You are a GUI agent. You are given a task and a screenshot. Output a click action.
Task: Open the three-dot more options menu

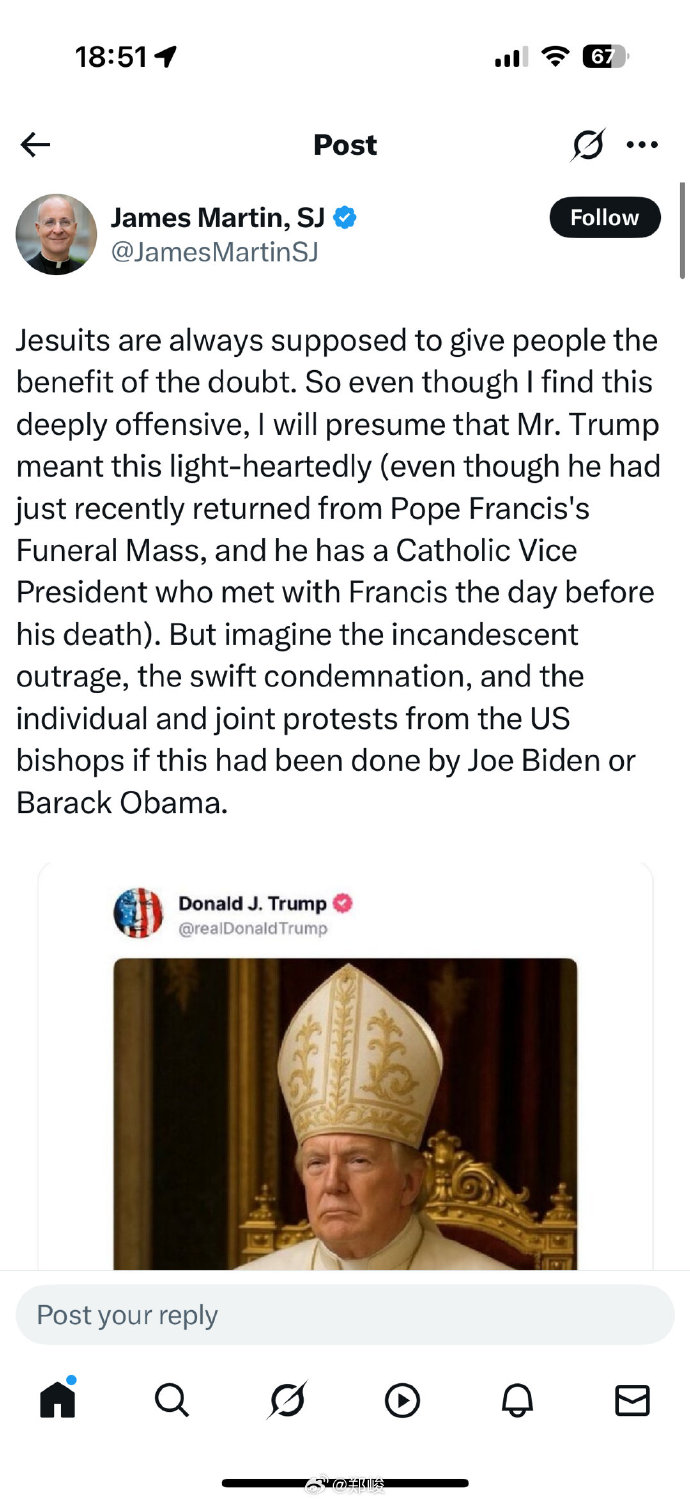point(641,145)
